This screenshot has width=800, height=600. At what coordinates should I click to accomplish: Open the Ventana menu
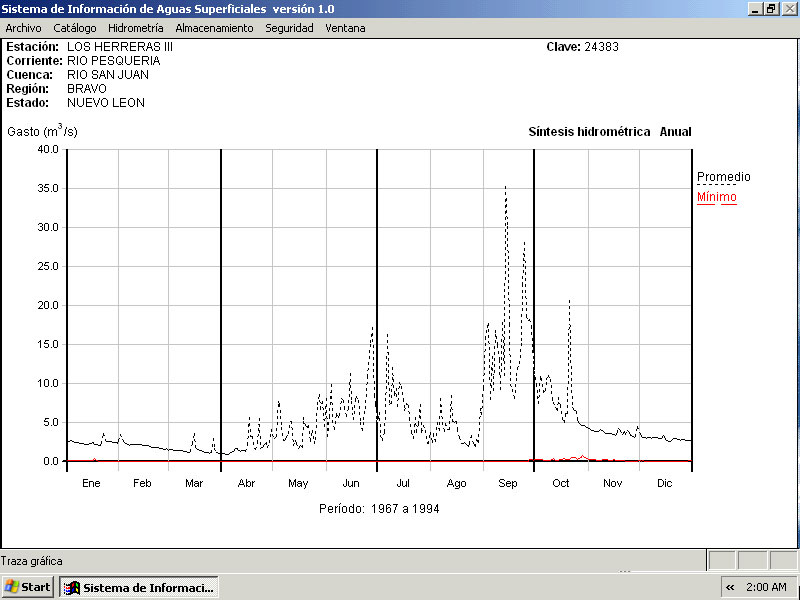click(345, 28)
